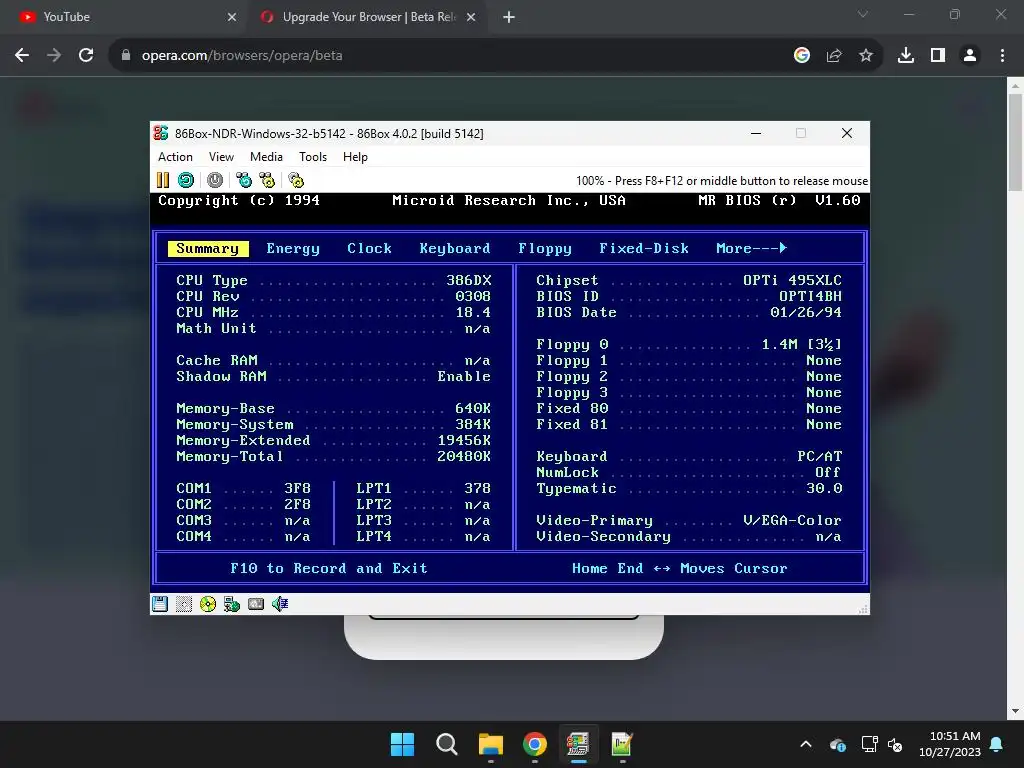
Task: Go back in Chrome browser
Action: coord(22,56)
